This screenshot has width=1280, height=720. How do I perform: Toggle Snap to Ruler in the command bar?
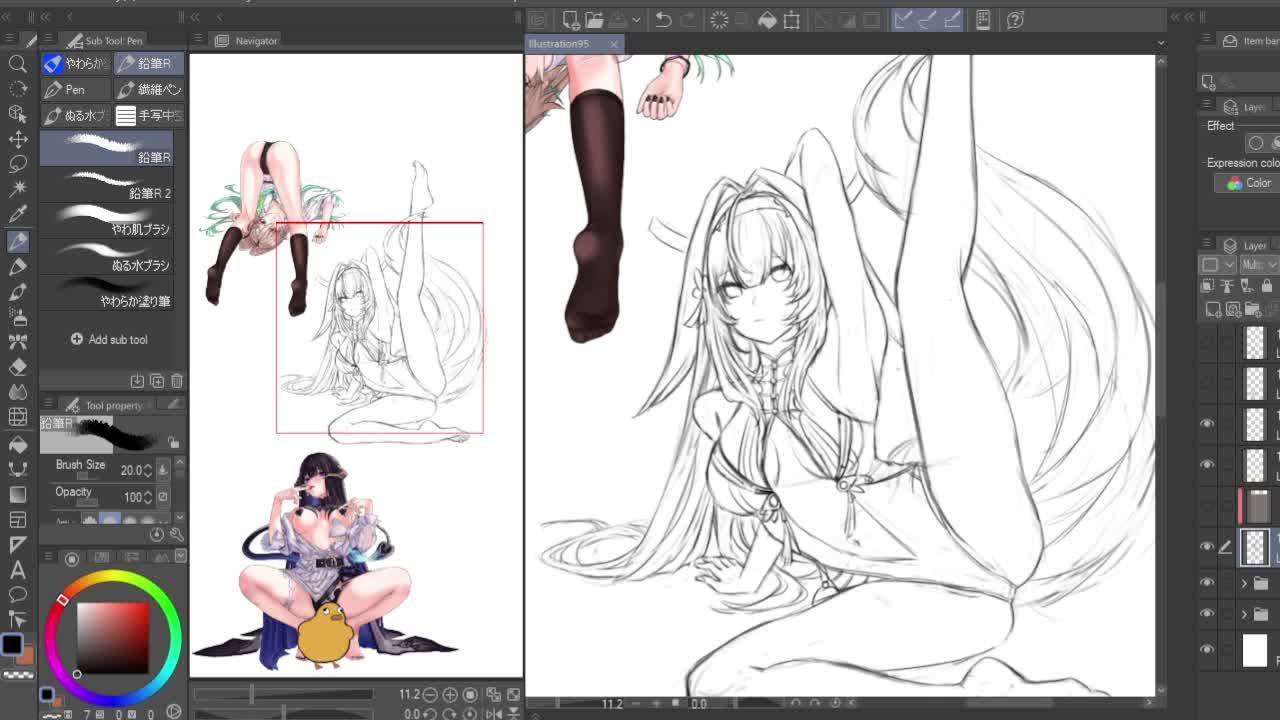[x=904, y=20]
